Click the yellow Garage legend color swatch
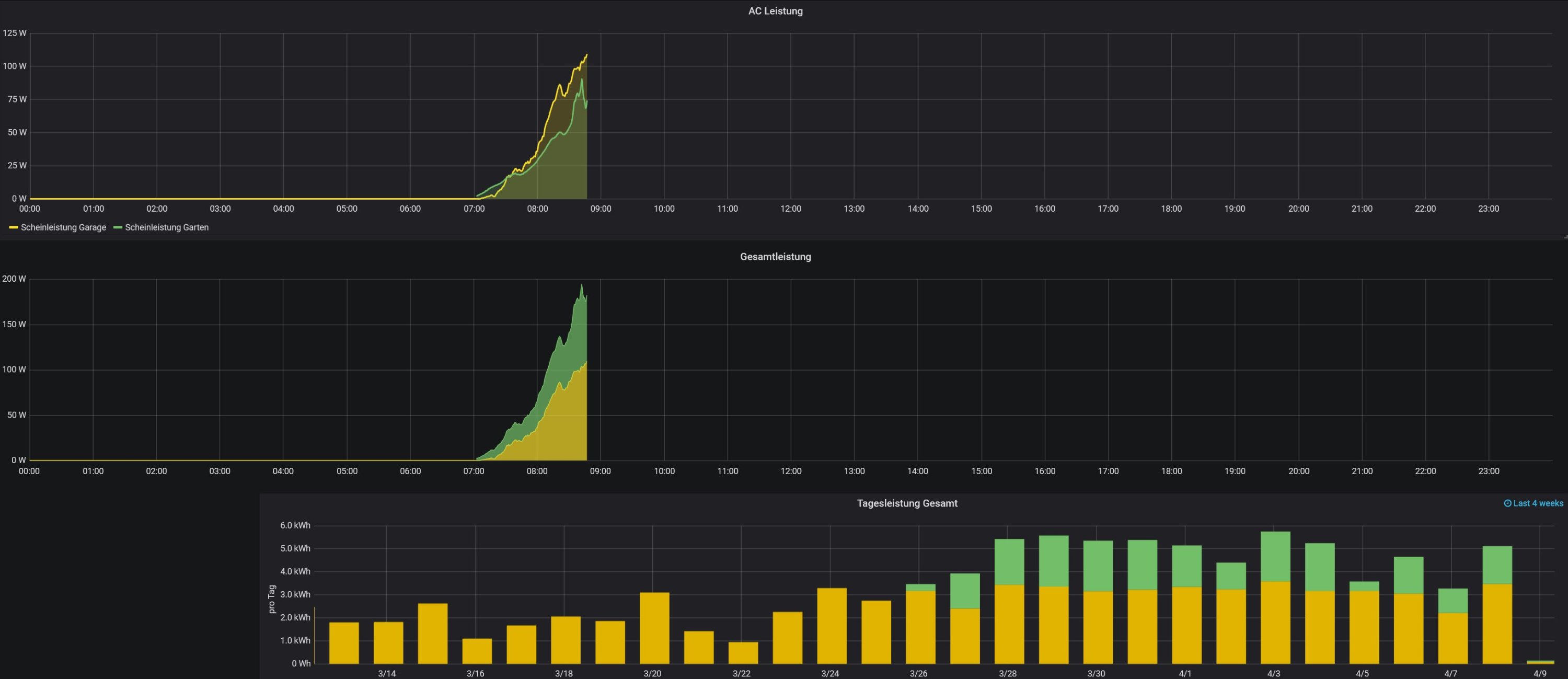This screenshot has height=679, width=1568. 14,228
